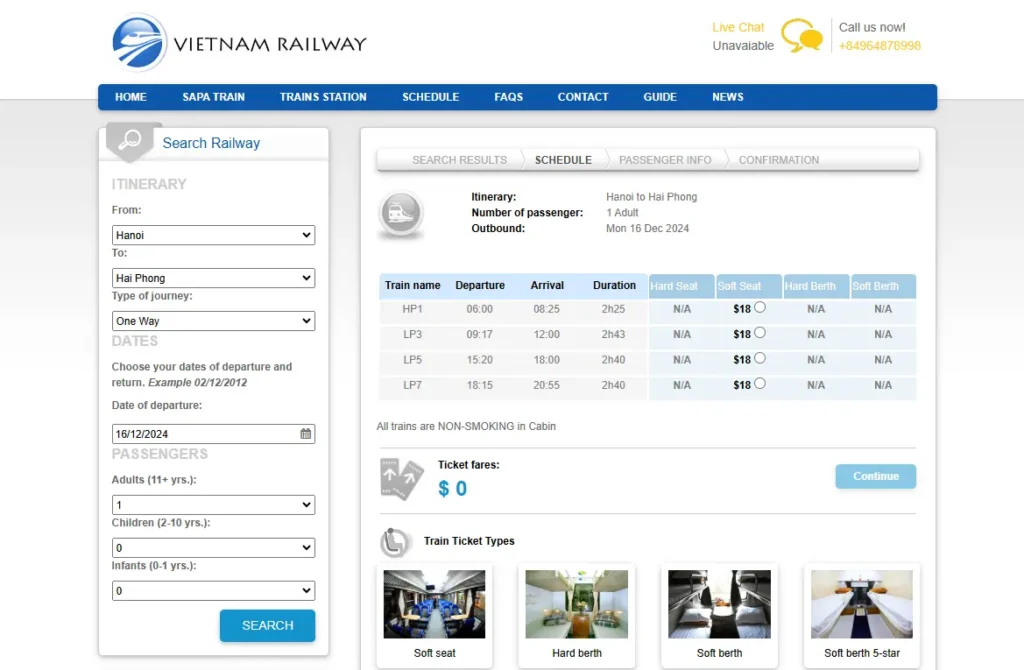Open the Hard berth thumbnail image
This screenshot has height=670, width=1024.
pos(577,604)
